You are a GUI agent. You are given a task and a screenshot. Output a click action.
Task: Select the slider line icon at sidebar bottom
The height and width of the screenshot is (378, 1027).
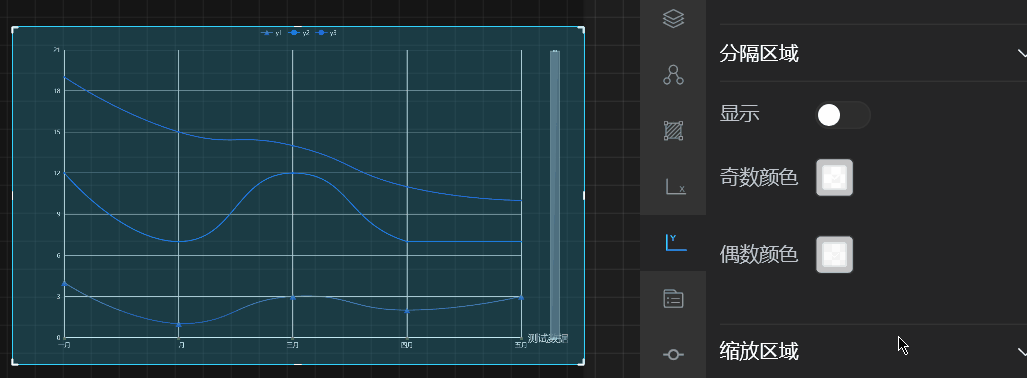pyautogui.click(x=673, y=354)
